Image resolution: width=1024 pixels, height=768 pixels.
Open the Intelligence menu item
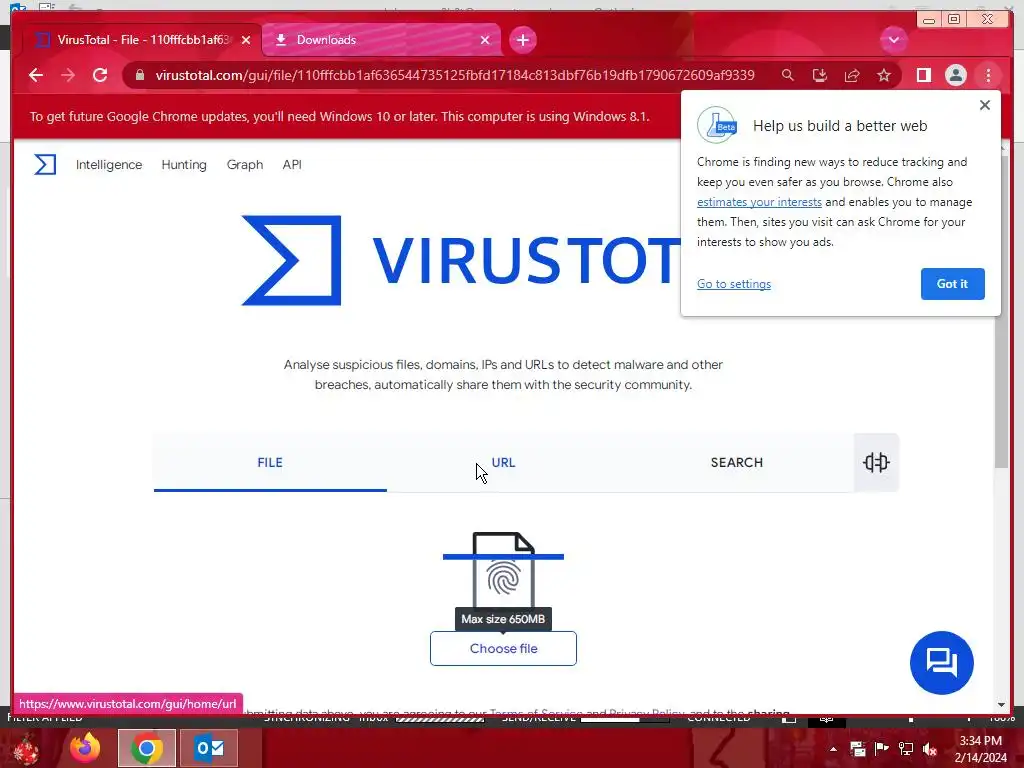click(108, 165)
